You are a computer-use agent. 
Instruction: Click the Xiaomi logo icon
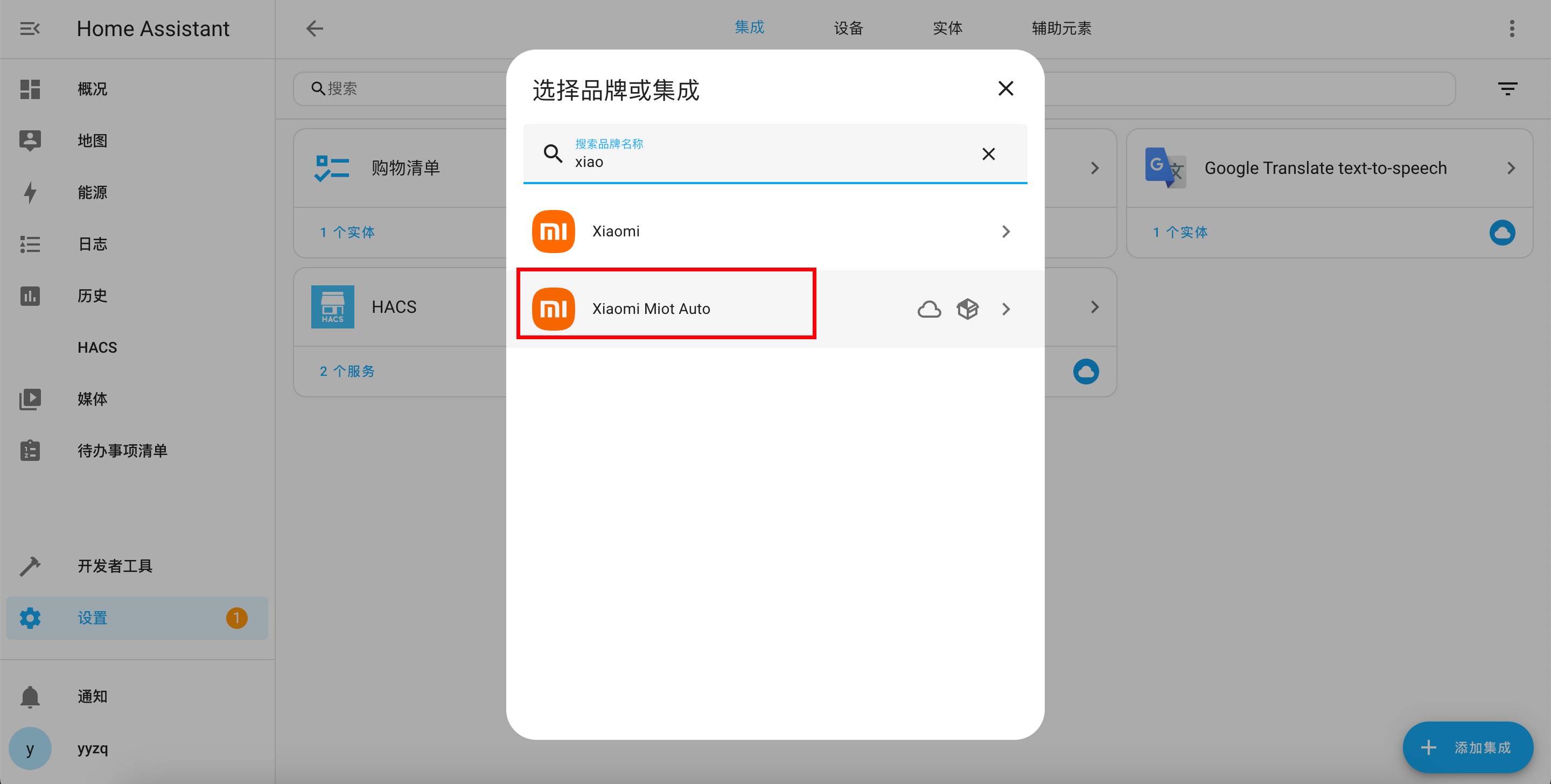point(553,231)
